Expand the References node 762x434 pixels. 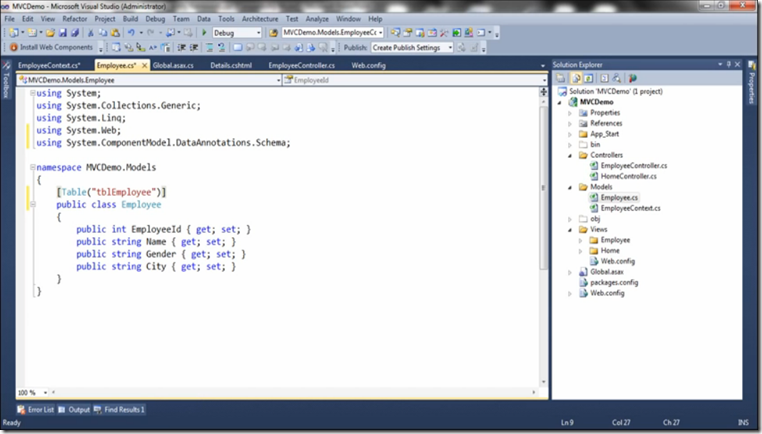pos(570,123)
